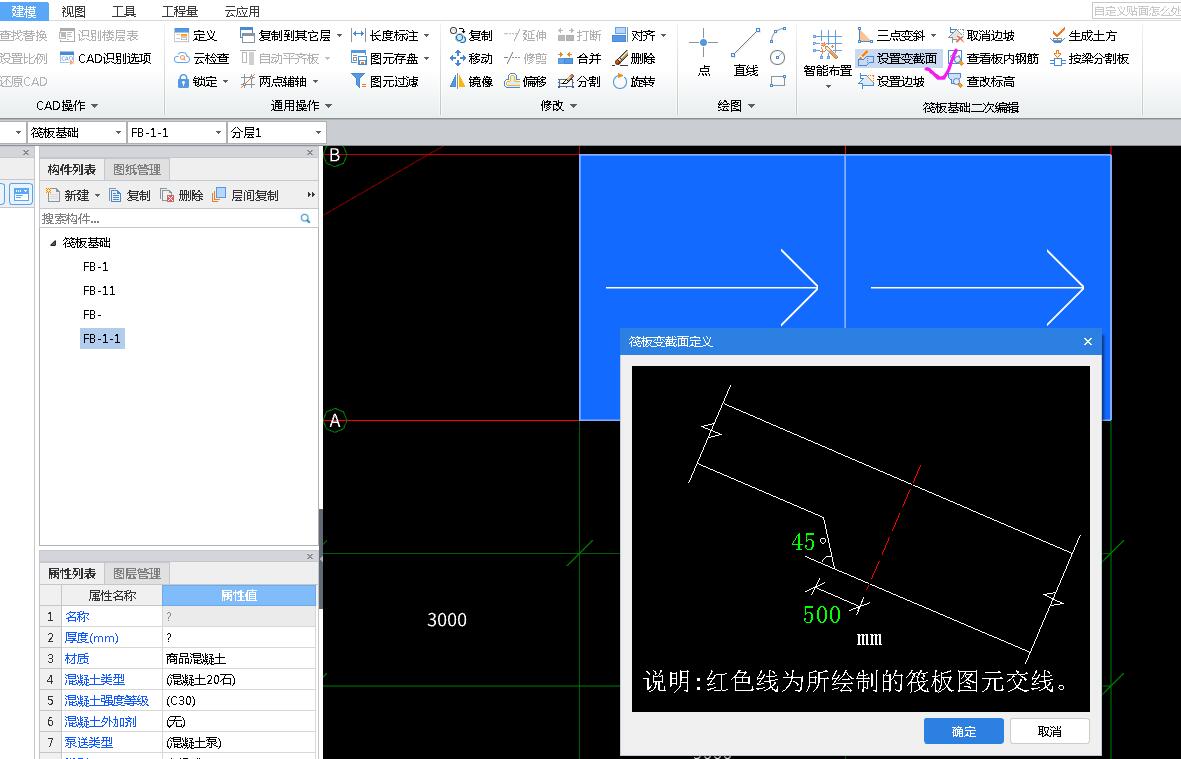The image size is (1181, 759).
Task: Click 生成土方 generate earthwork
Action: (x=1084, y=35)
